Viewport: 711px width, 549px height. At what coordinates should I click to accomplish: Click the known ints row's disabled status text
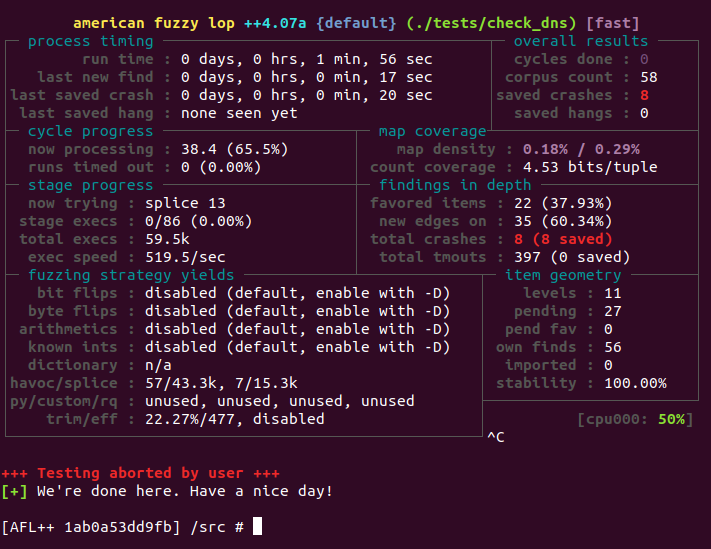pyautogui.click(x=297, y=347)
